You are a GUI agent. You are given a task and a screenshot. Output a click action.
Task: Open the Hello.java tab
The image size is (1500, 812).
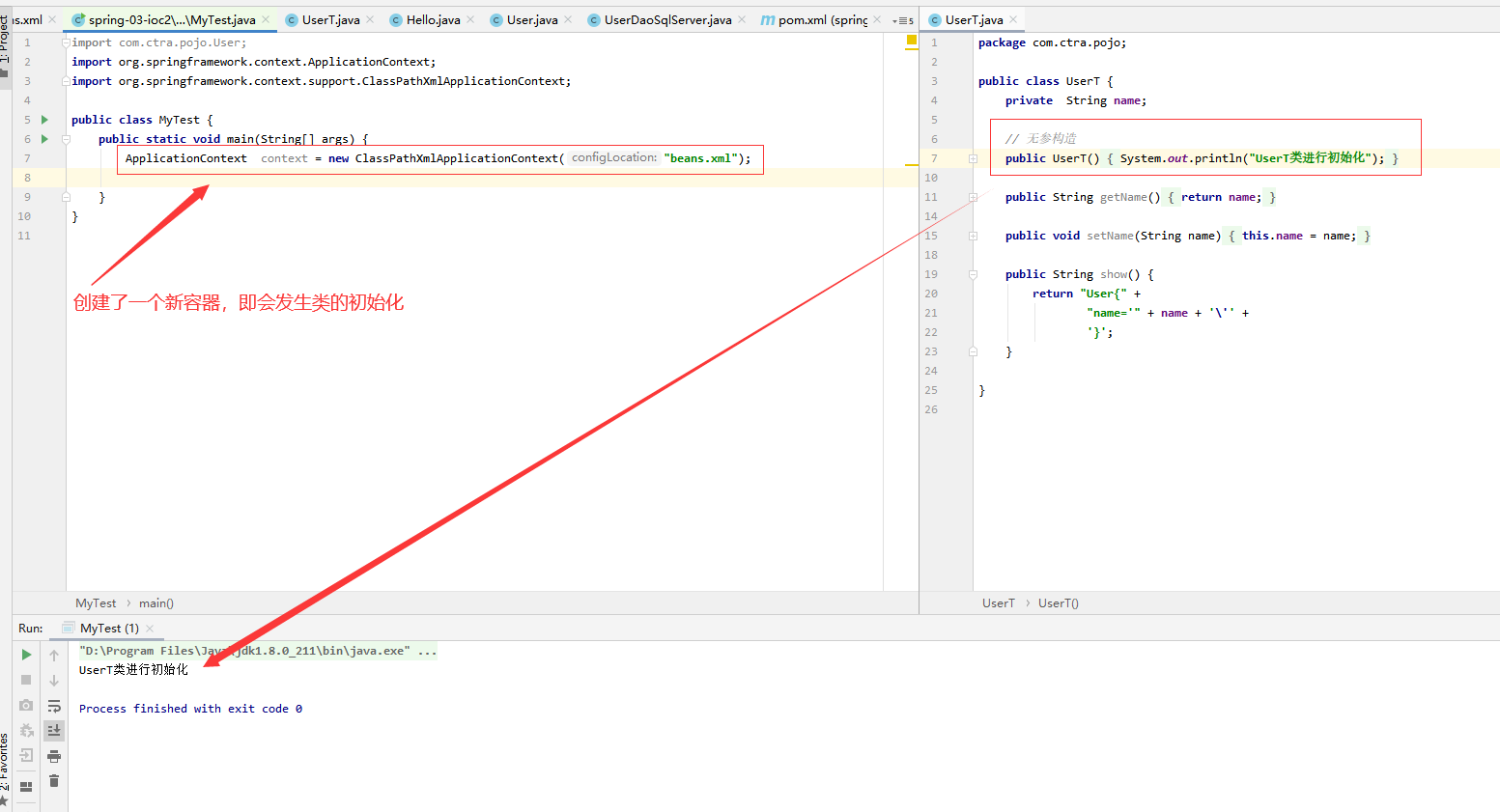click(x=433, y=19)
